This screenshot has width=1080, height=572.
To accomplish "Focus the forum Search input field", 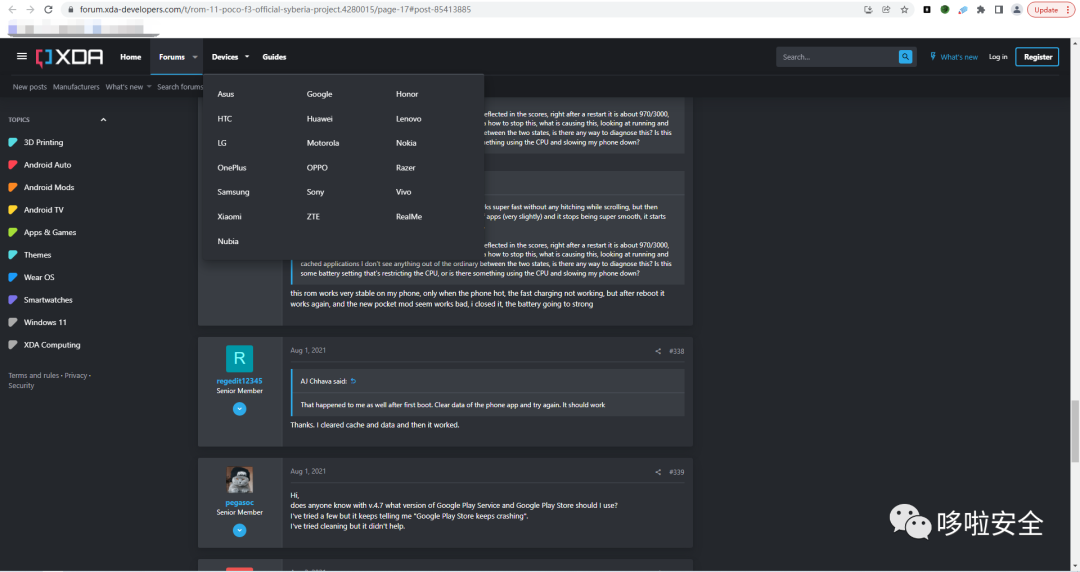I will click(837, 57).
